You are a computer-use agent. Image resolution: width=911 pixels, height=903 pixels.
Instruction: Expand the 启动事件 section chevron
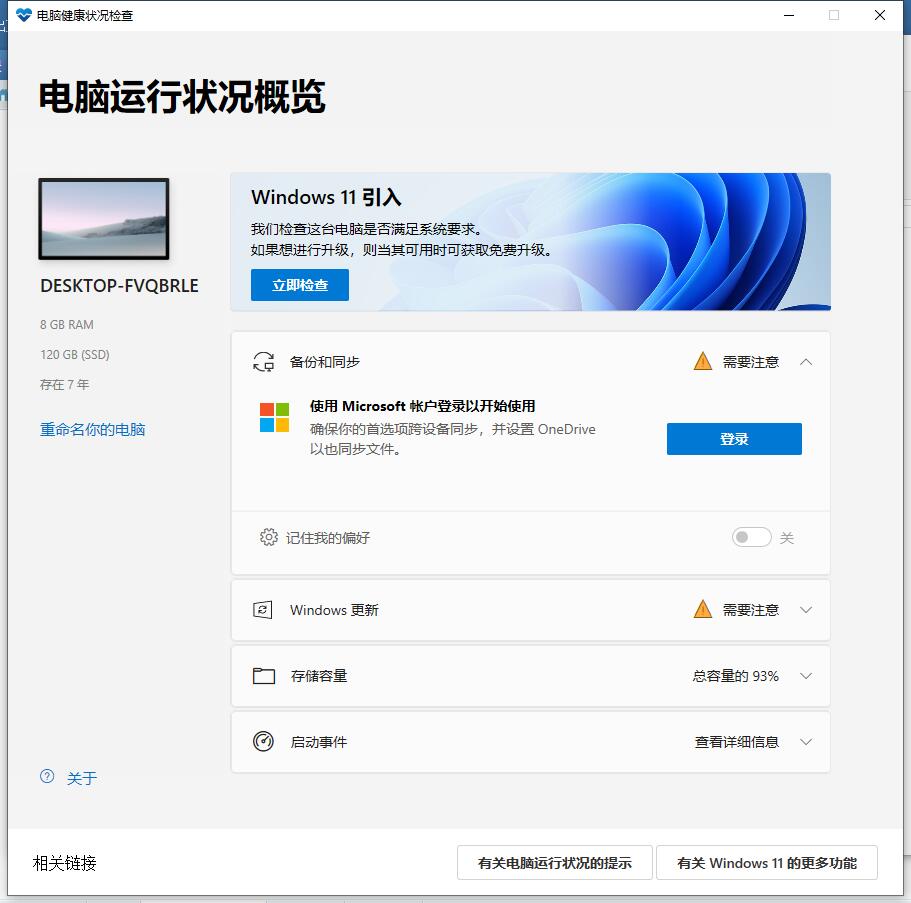click(806, 742)
